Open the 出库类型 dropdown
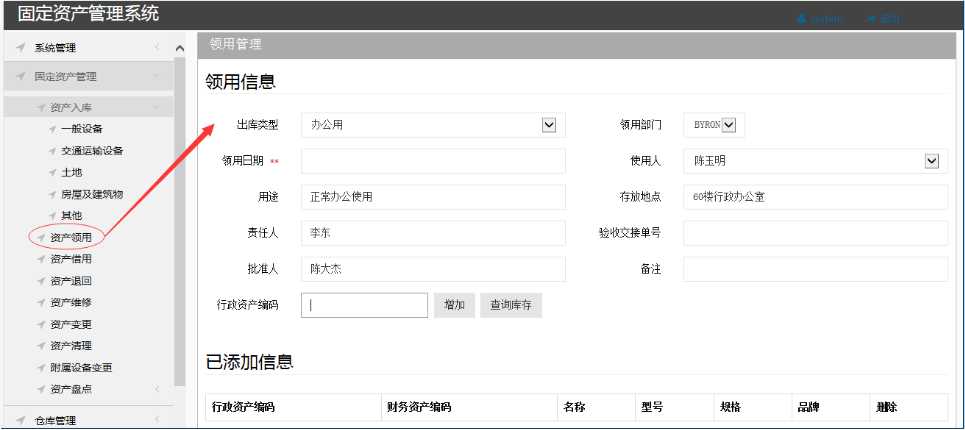This screenshot has height=430, width=965. coord(548,125)
